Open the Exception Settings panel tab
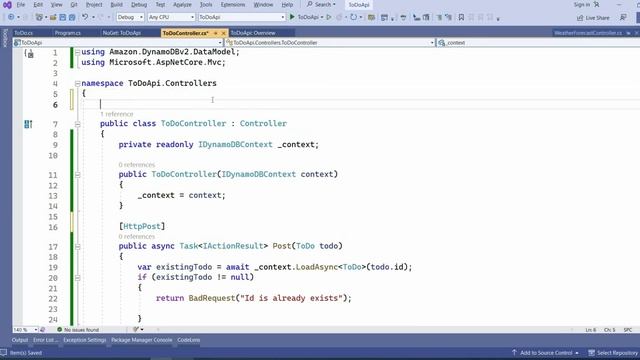 click(84, 340)
